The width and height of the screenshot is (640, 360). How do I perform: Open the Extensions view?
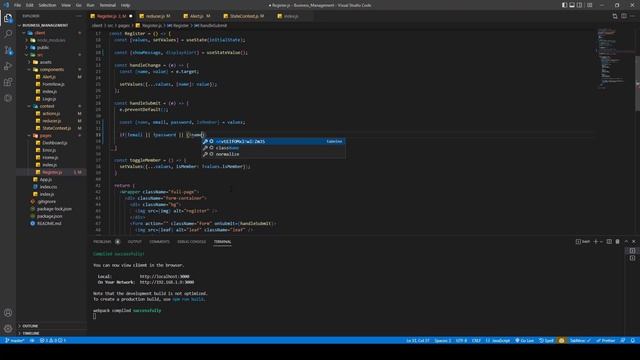pyautogui.click(x=8, y=82)
